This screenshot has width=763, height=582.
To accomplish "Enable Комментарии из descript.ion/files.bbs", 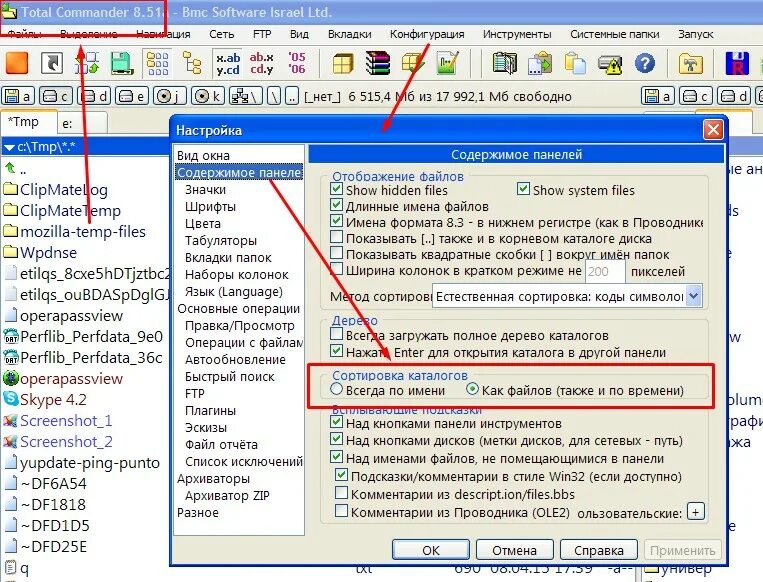I will pos(342,493).
